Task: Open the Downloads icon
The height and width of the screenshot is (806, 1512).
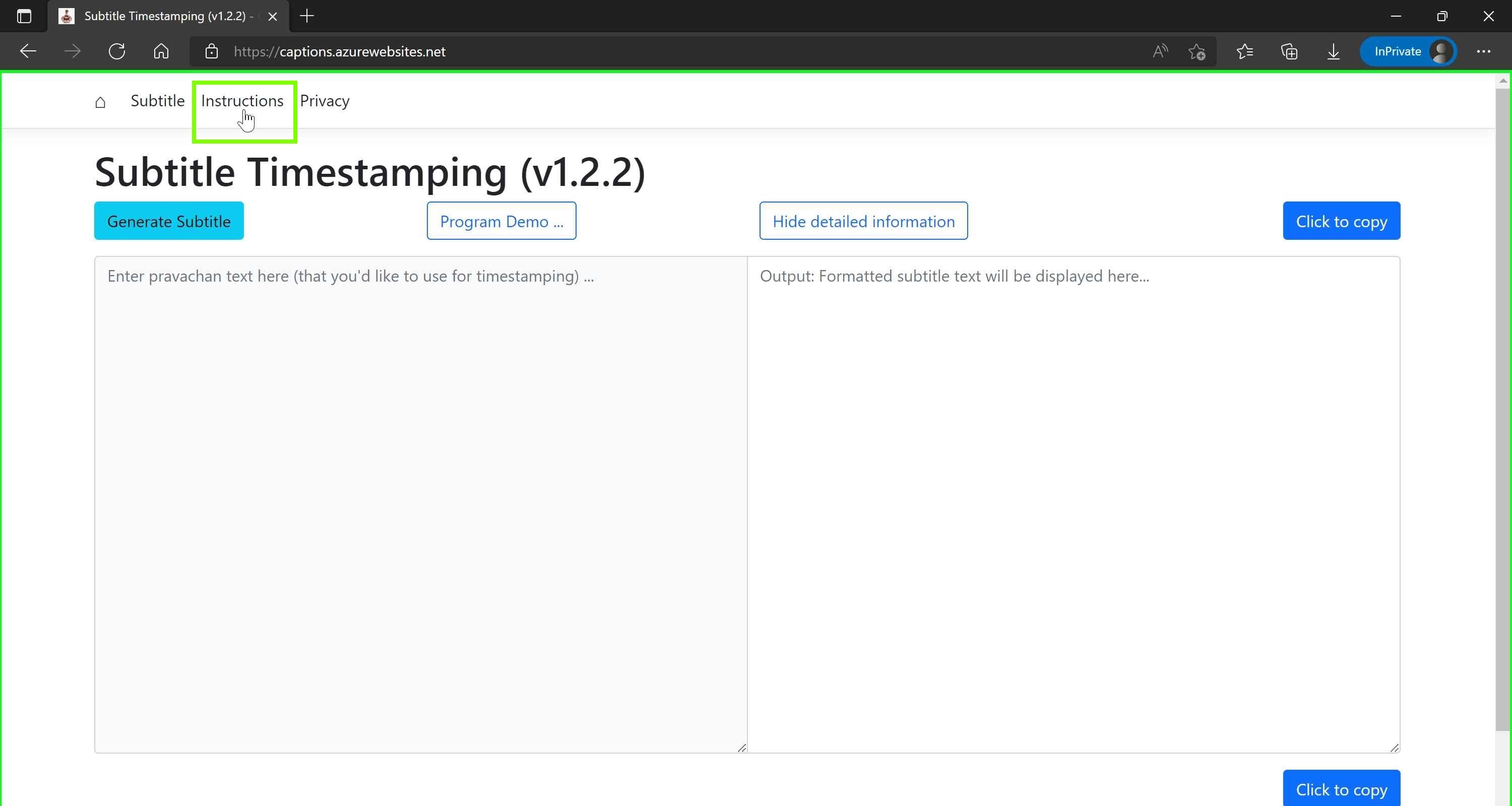Action: click(1333, 51)
